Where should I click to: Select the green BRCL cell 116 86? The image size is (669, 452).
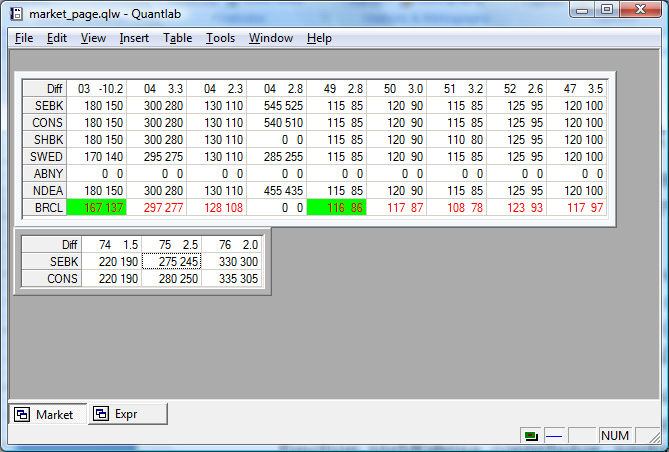pyautogui.click(x=337, y=207)
